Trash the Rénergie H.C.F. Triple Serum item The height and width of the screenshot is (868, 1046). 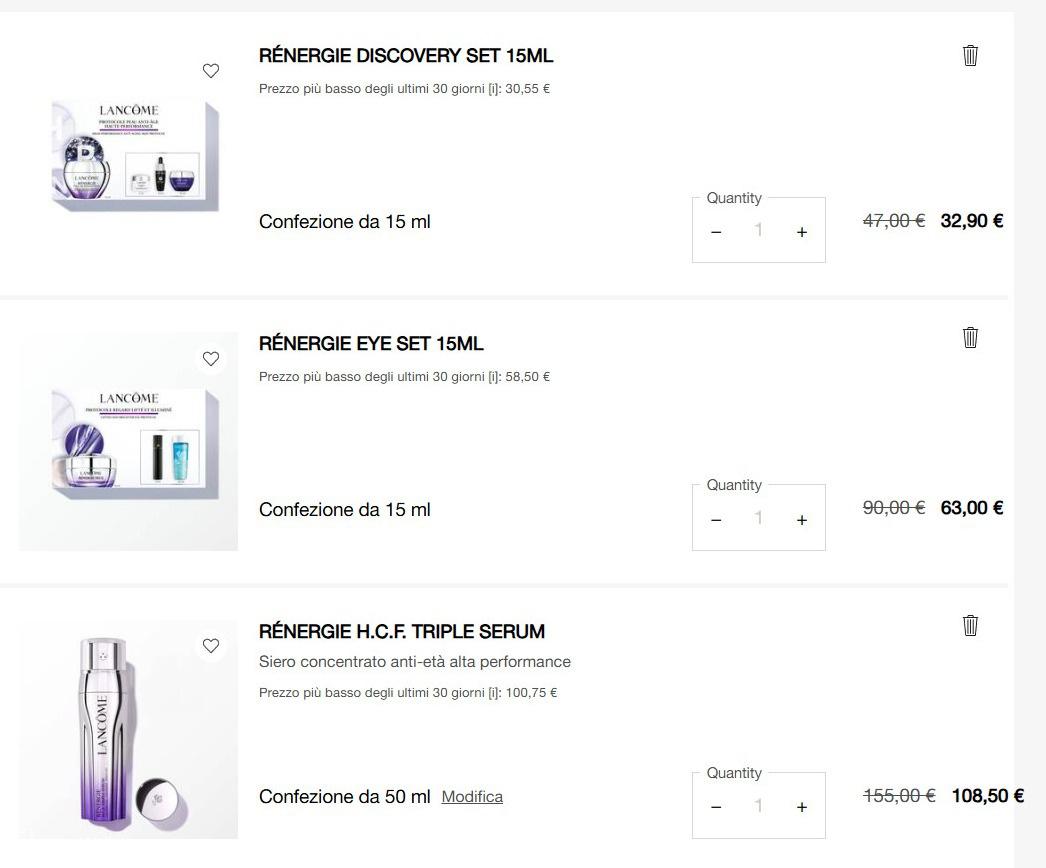(970, 626)
